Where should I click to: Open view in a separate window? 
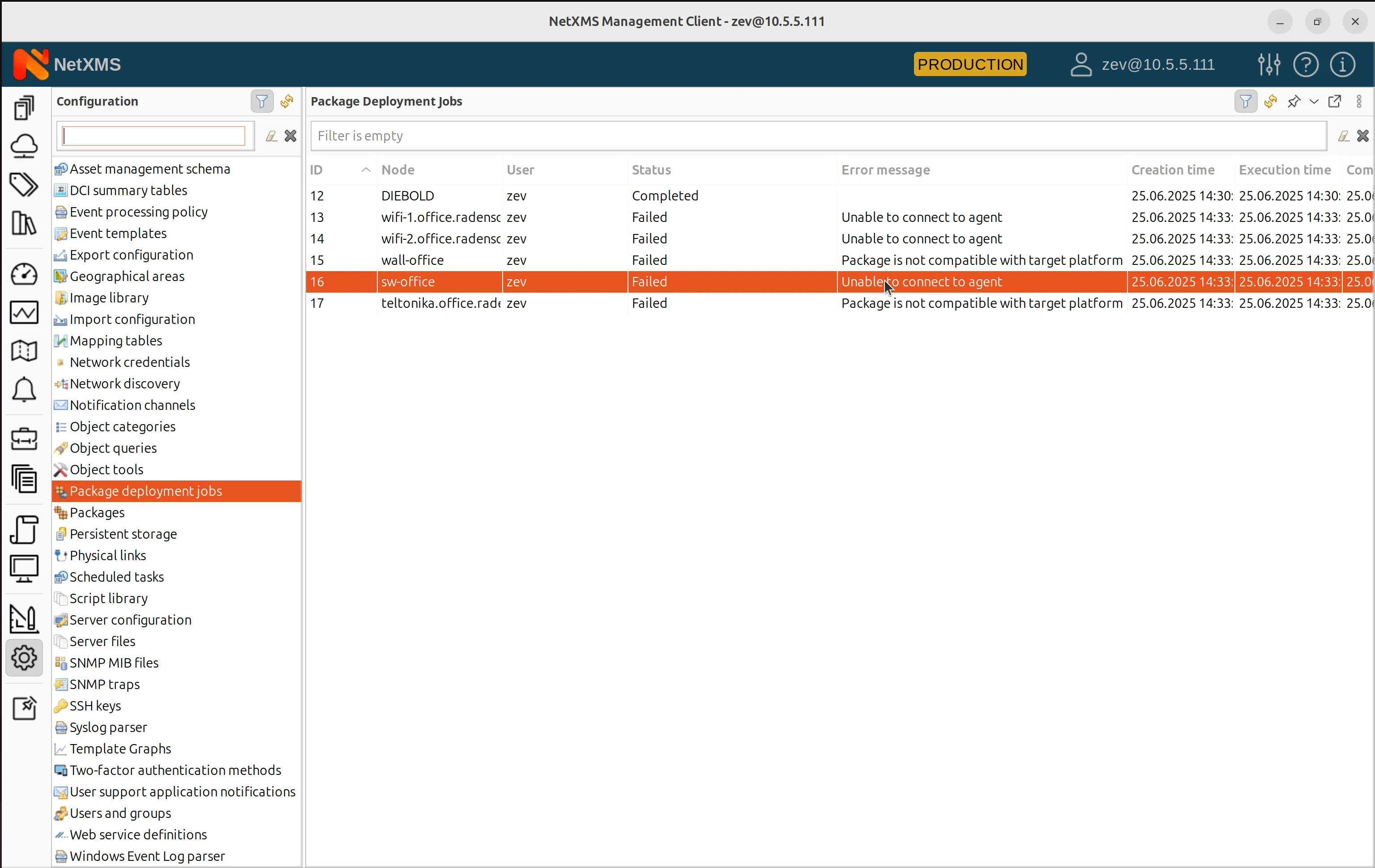tap(1336, 101)
